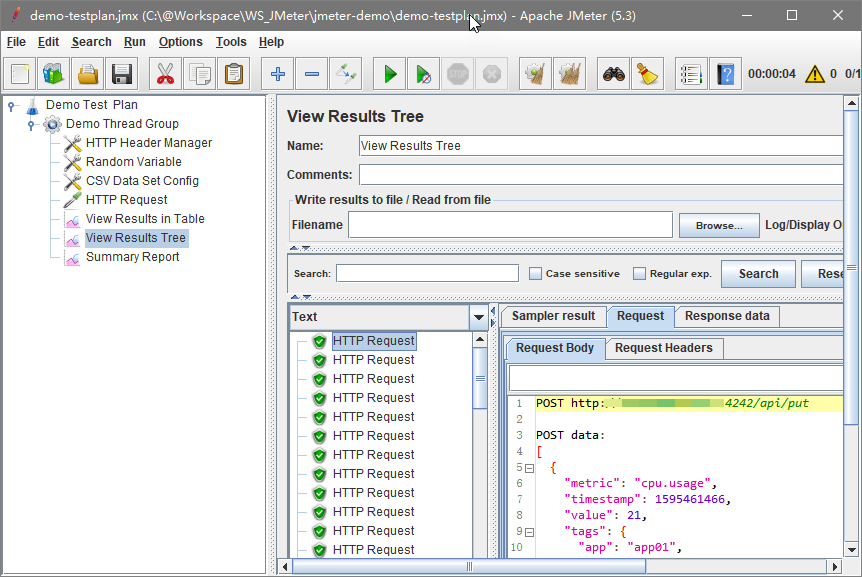Screen dimensions: 862x577
Task: Open the Options menu
Action: click(x=180, y=42)
